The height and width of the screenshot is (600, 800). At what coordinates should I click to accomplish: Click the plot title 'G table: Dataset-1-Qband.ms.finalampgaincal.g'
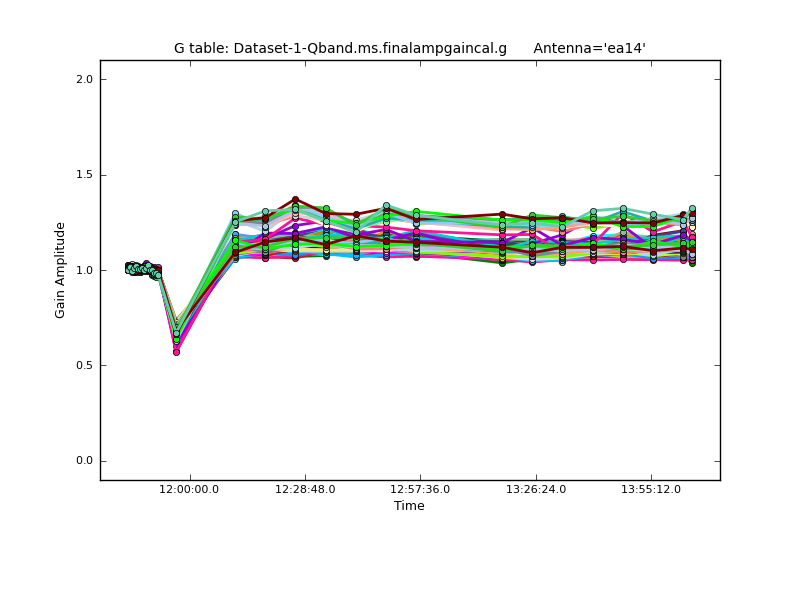click(x=340, y=48)
